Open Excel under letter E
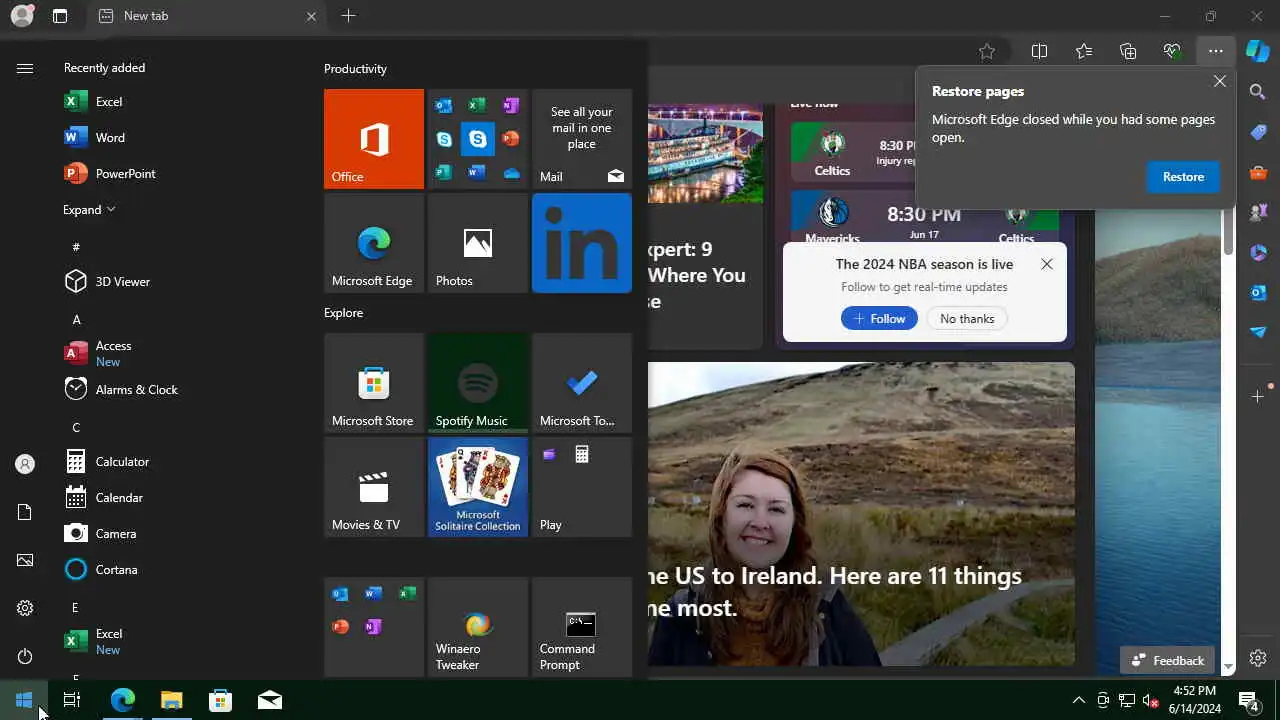 [x=180, y=641]
